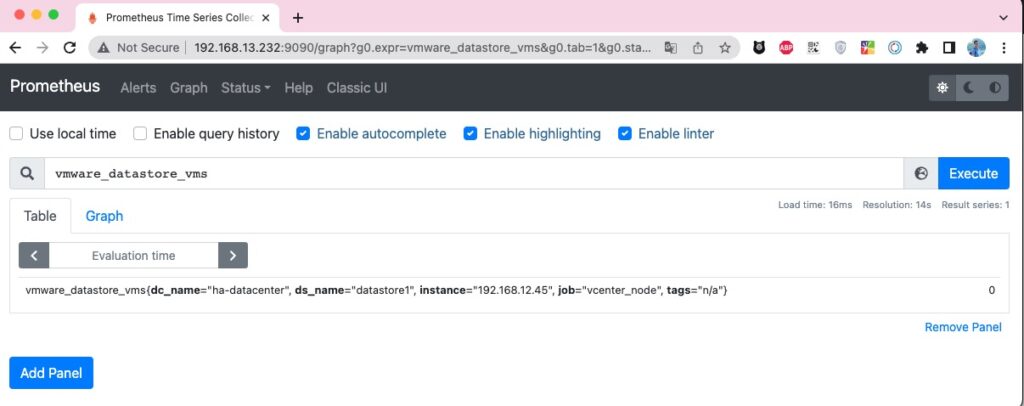Click the Load time: 16ms text
1024x406 pixels.
click(x=814, y=205)
